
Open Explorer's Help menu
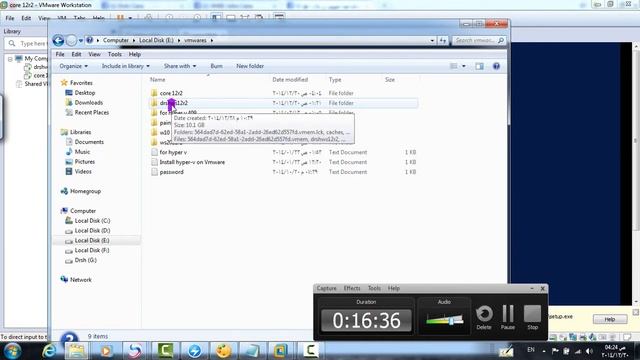click(135, 54)
